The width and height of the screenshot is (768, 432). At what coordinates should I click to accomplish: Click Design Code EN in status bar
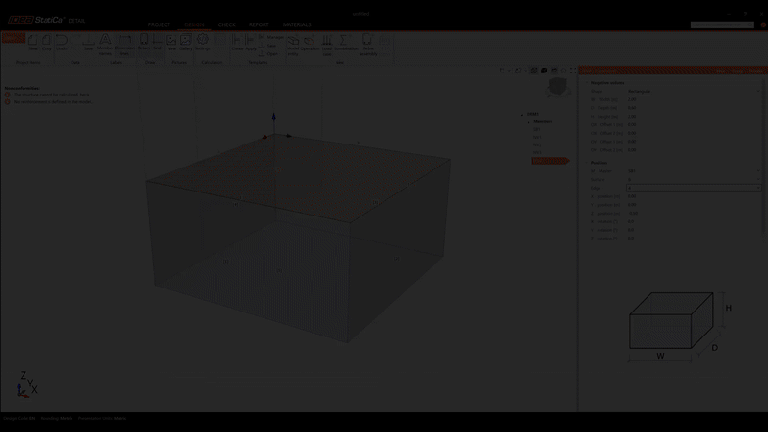point(20,419)
